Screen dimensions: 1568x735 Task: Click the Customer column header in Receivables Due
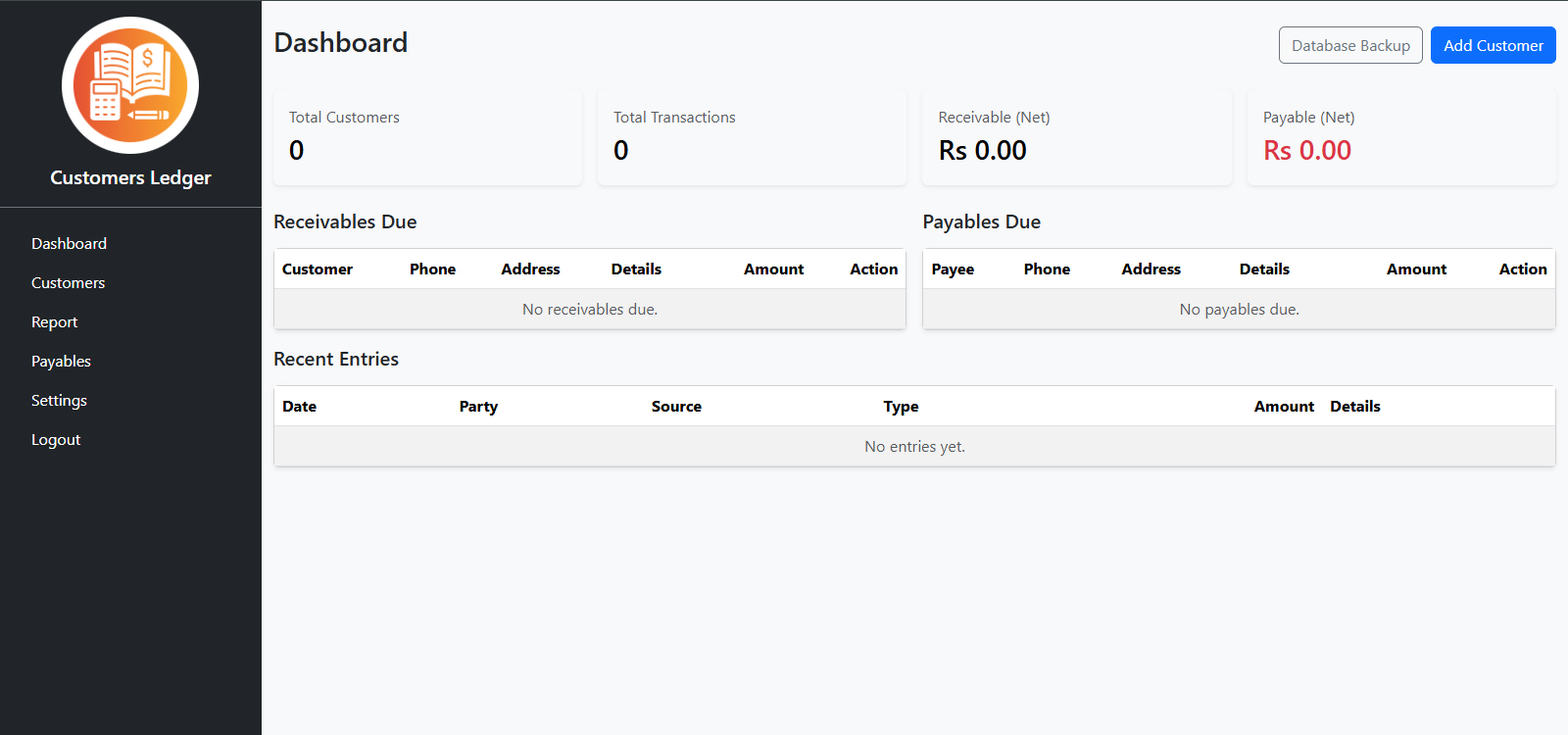[x=318, y=269]
